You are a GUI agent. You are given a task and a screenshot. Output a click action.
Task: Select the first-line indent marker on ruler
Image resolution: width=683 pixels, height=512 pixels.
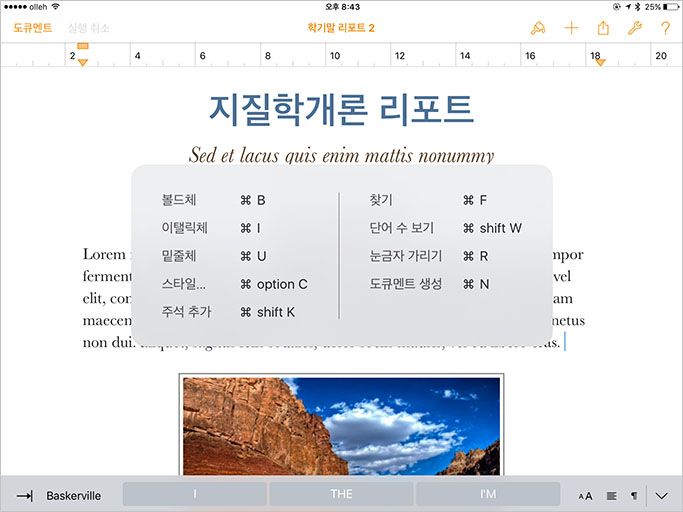83,46
